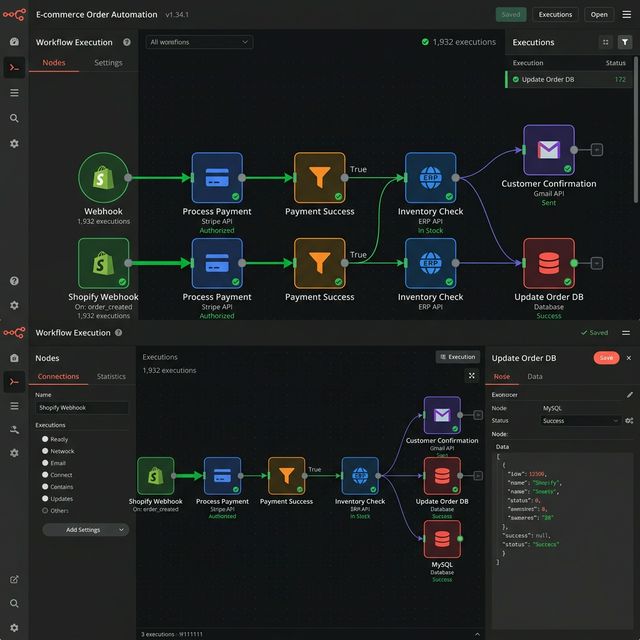This screenshot has height=640, width=640.
Task: Close the Update Order DB panel
Action: click(x=629, y=358)
